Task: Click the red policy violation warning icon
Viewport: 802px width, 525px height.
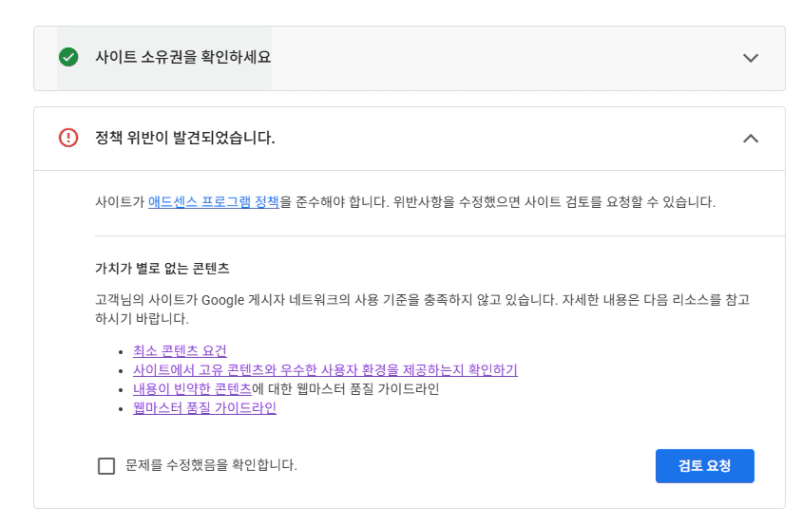Action: (68, 138)
